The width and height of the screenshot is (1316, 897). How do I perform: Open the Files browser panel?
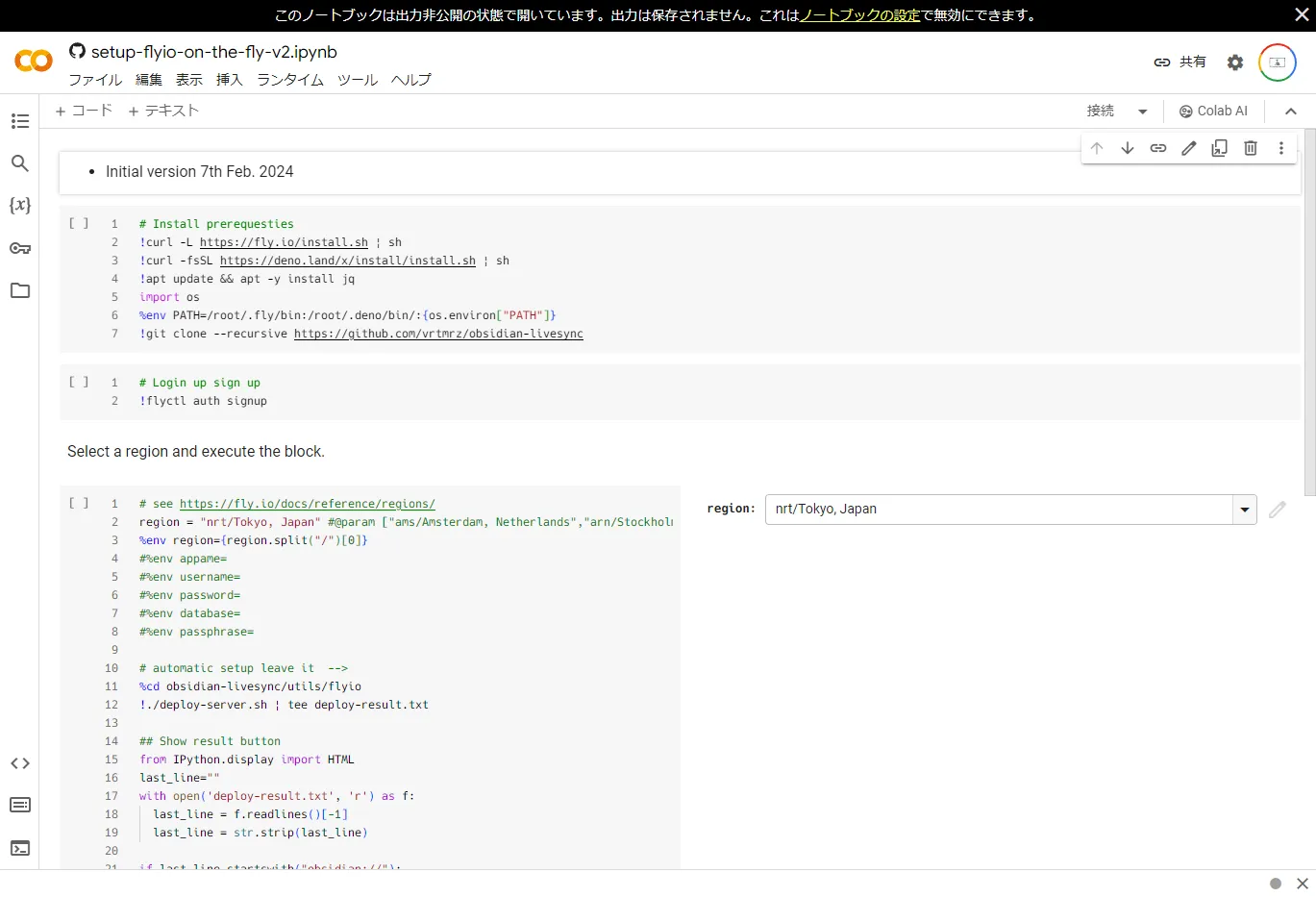click(20, 290)
